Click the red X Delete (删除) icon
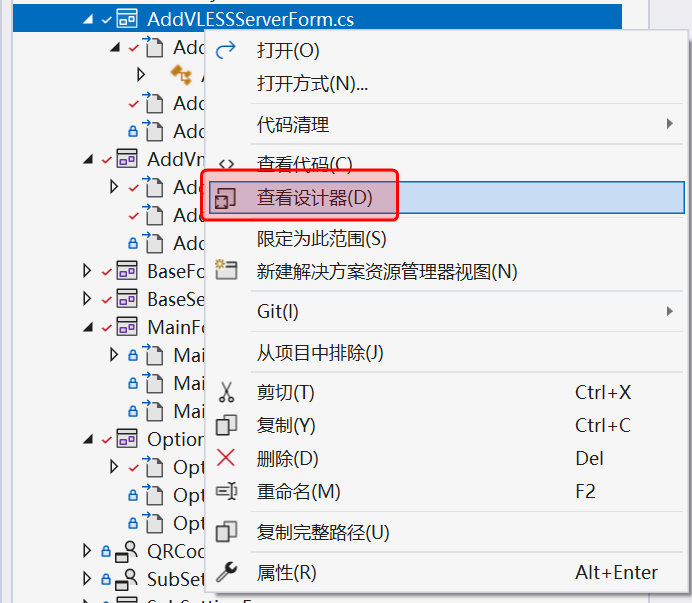This screenshot has width=692, height=603. 227,458
